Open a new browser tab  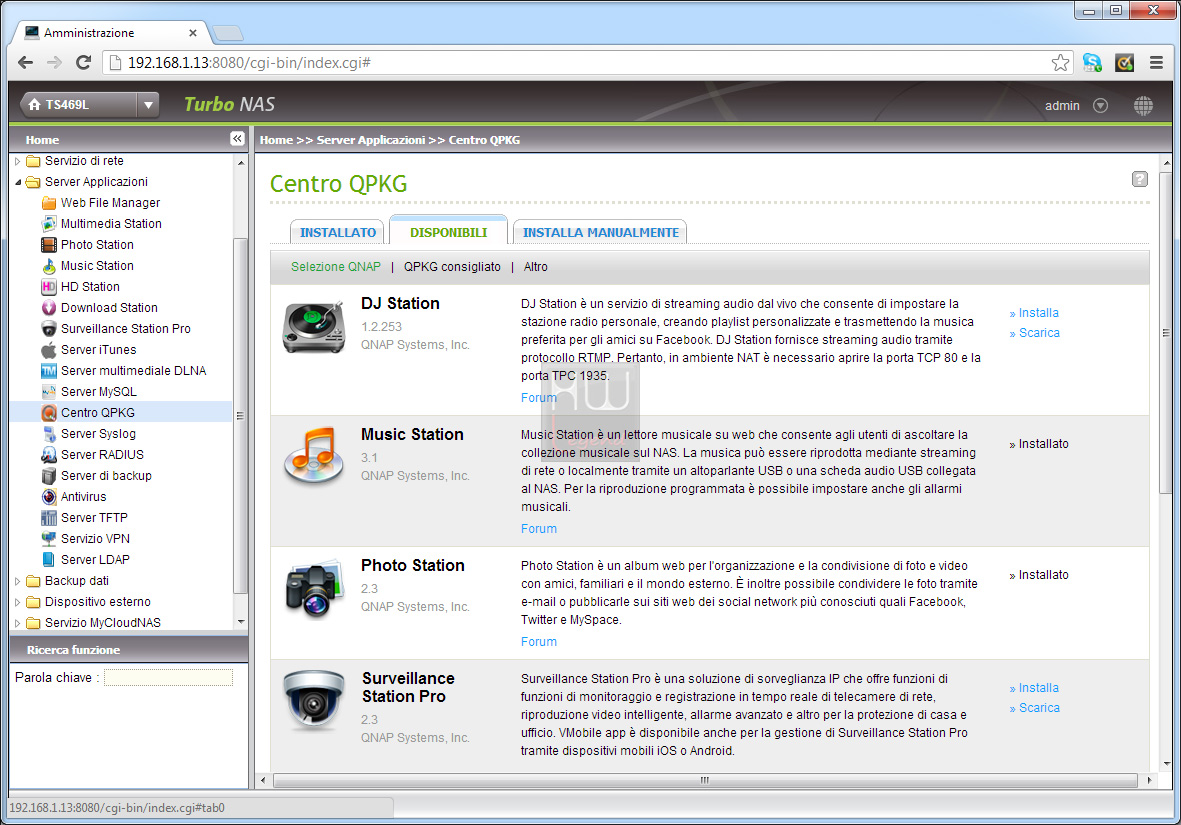(227, 33)
